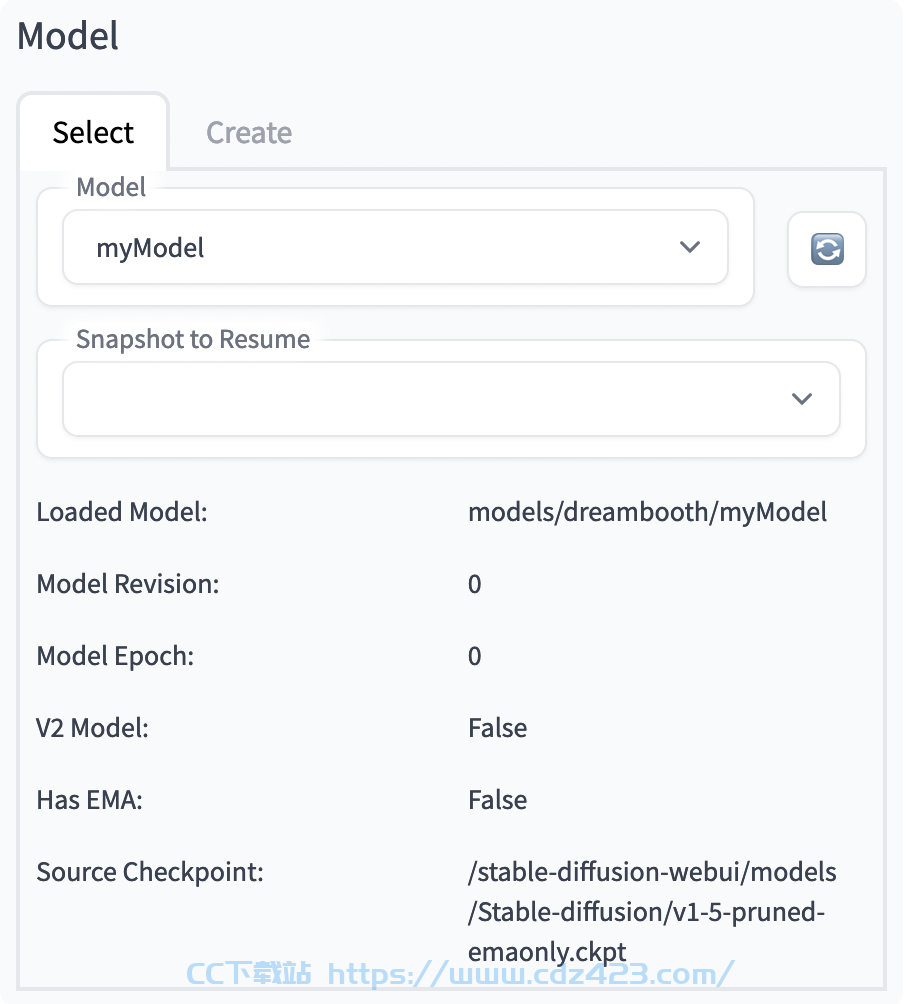Click the Loaded Model label
This screenshot has width=922, height=1004.
[x=122, y=512]
